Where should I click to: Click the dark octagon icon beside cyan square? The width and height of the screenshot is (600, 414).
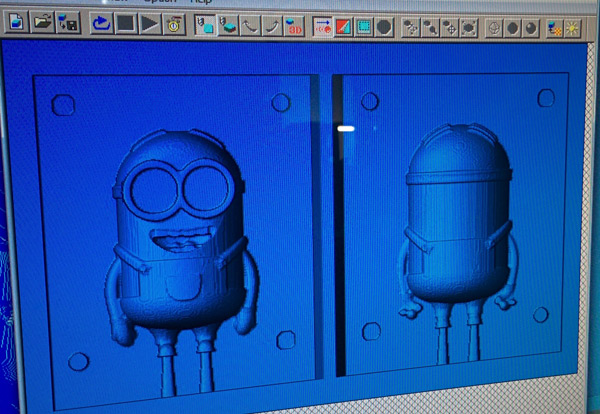384,28
